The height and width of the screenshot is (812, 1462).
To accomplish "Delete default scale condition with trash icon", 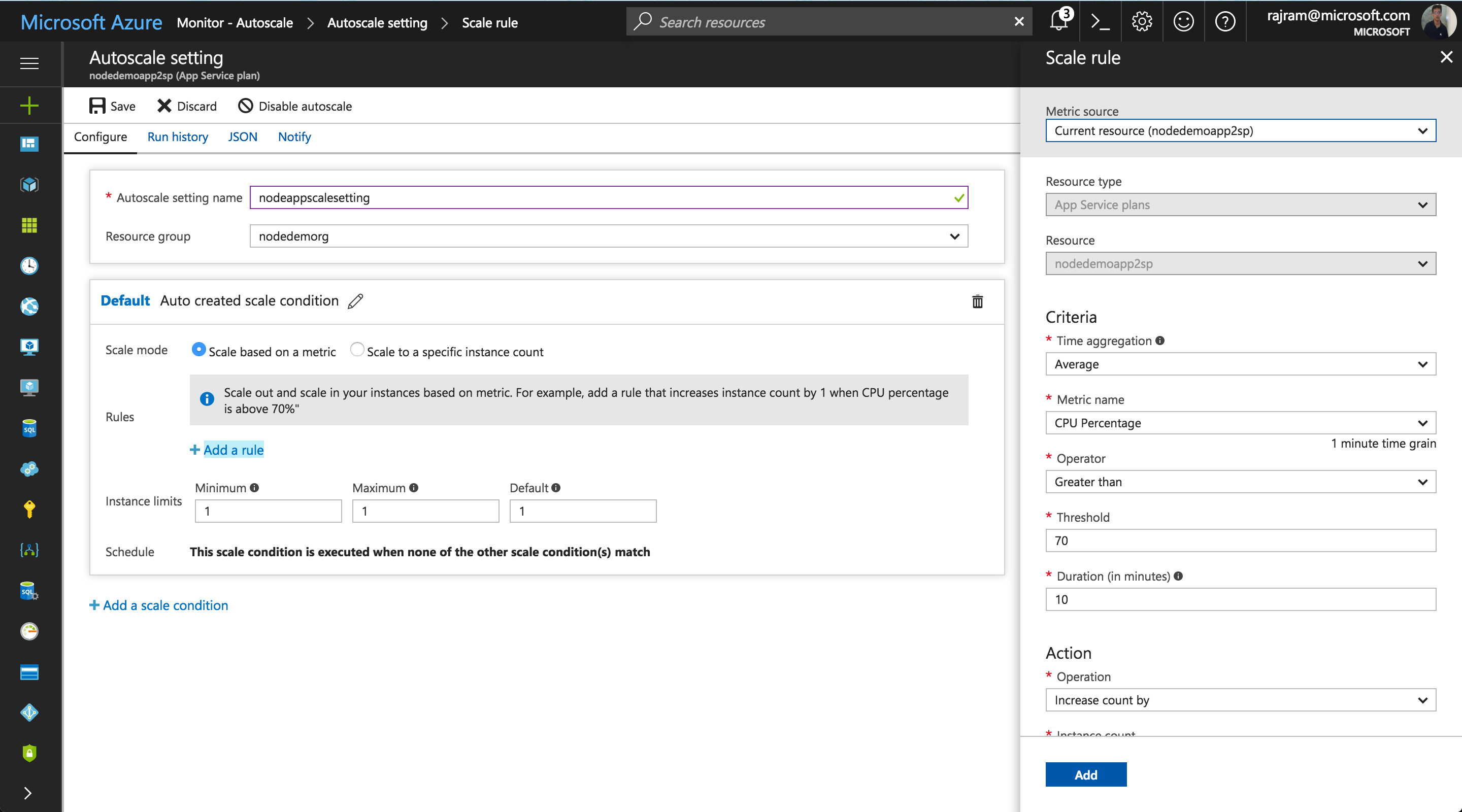I will 977,301.
